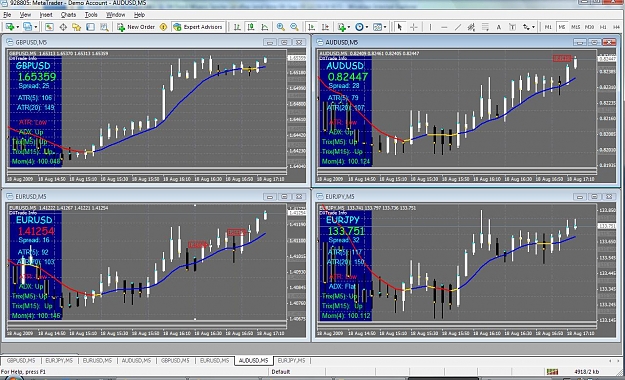Open MetaEditor with the yellow diamond icon
This screenshot has height=380, width=625.
(x=163, y=27)
